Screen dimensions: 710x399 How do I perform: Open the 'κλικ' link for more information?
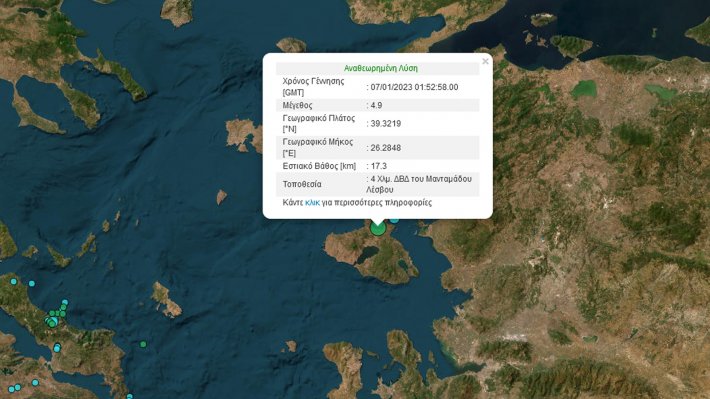(x=312, y=202)
